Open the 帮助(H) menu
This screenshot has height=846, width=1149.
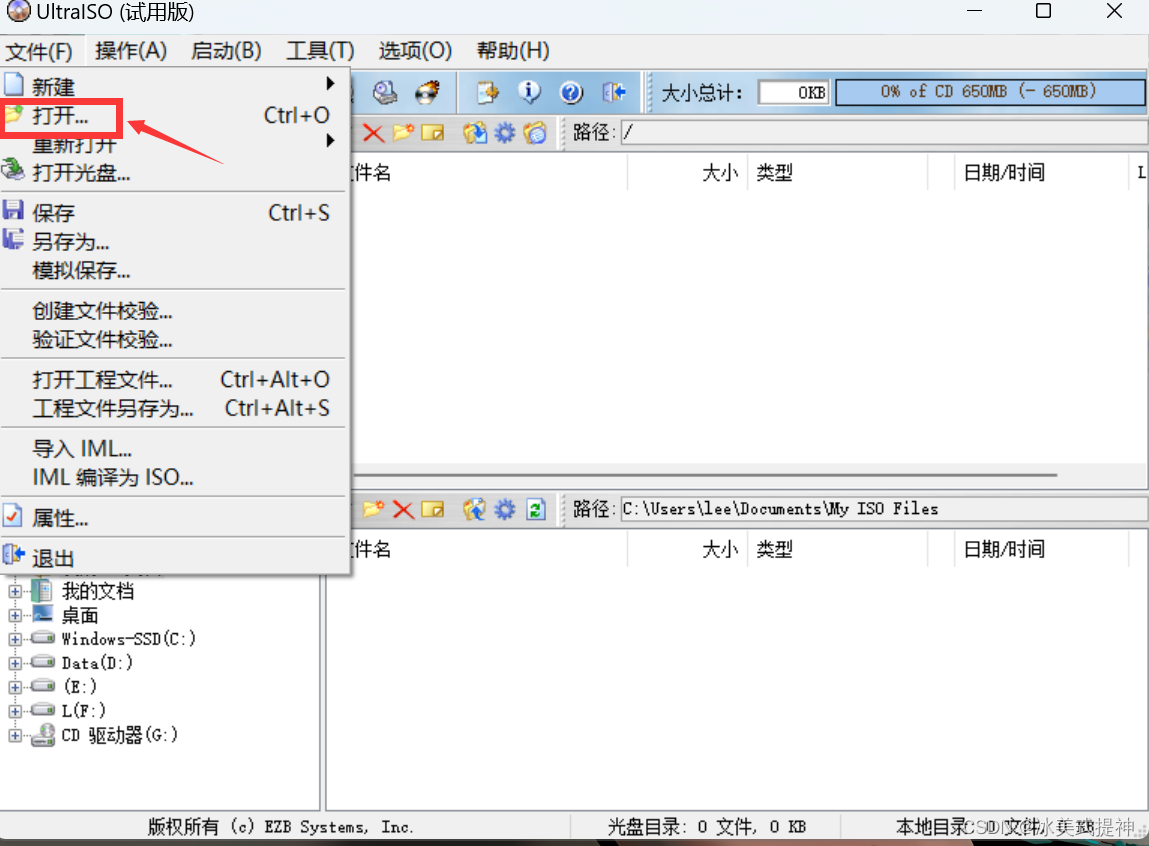tap(513, 51)
